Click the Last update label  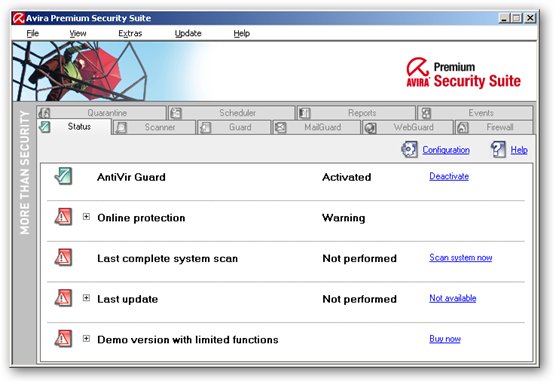128,299
